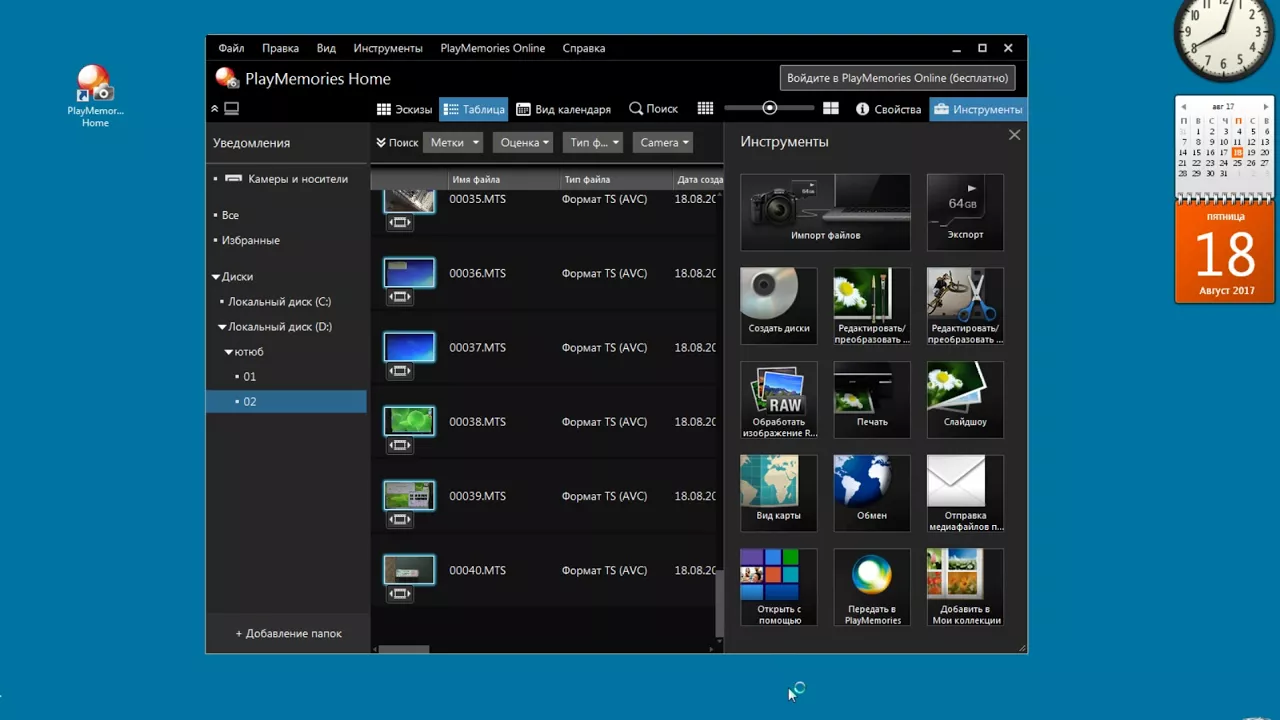
Task: Expand the Оценка filter dropdown
Action: pos(523,143)
